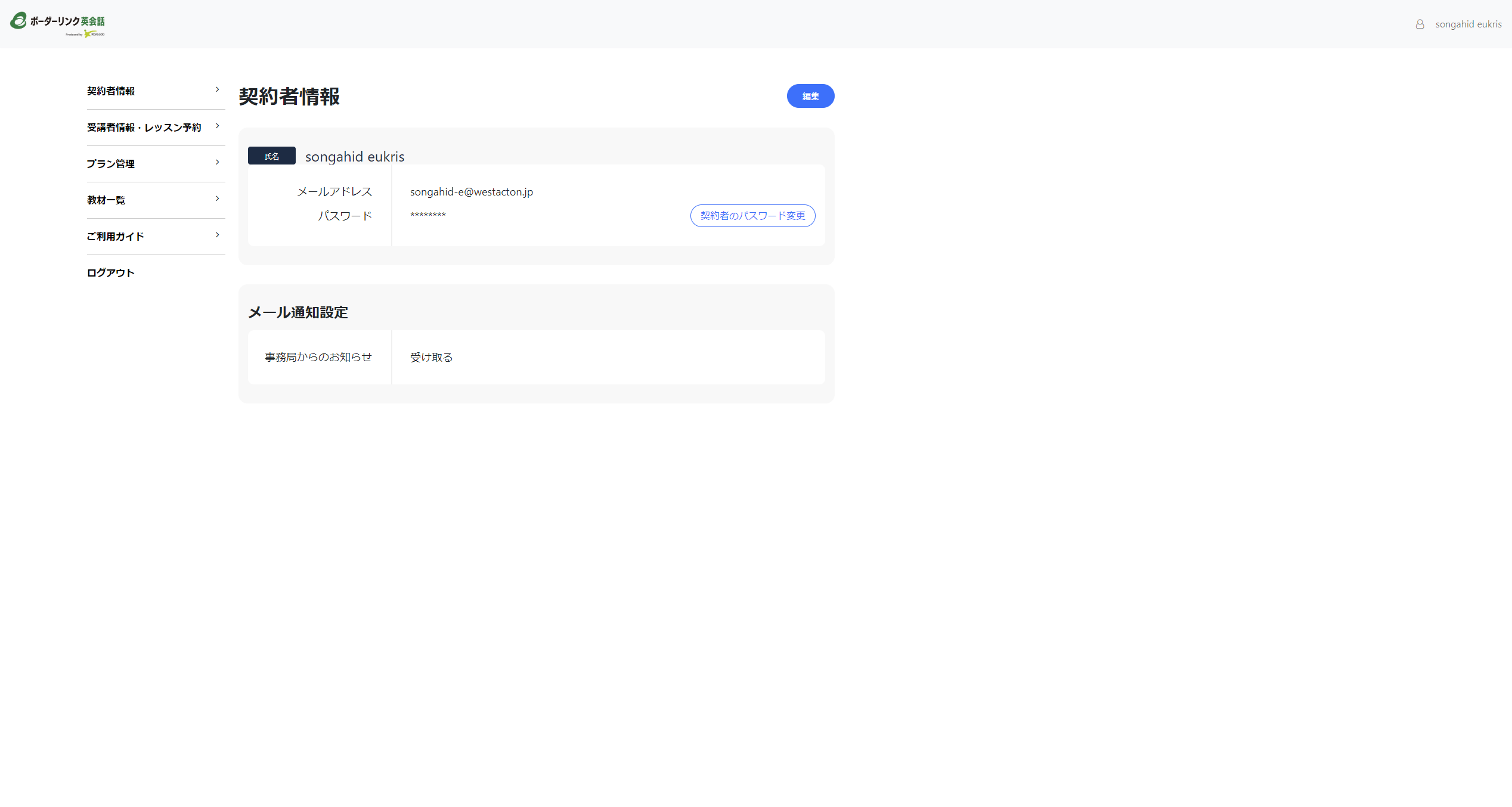This screenshot has width=1512, height=807.
Task: Click the chevron beside 受講者情報・レッスン予約
Action: 218,126
